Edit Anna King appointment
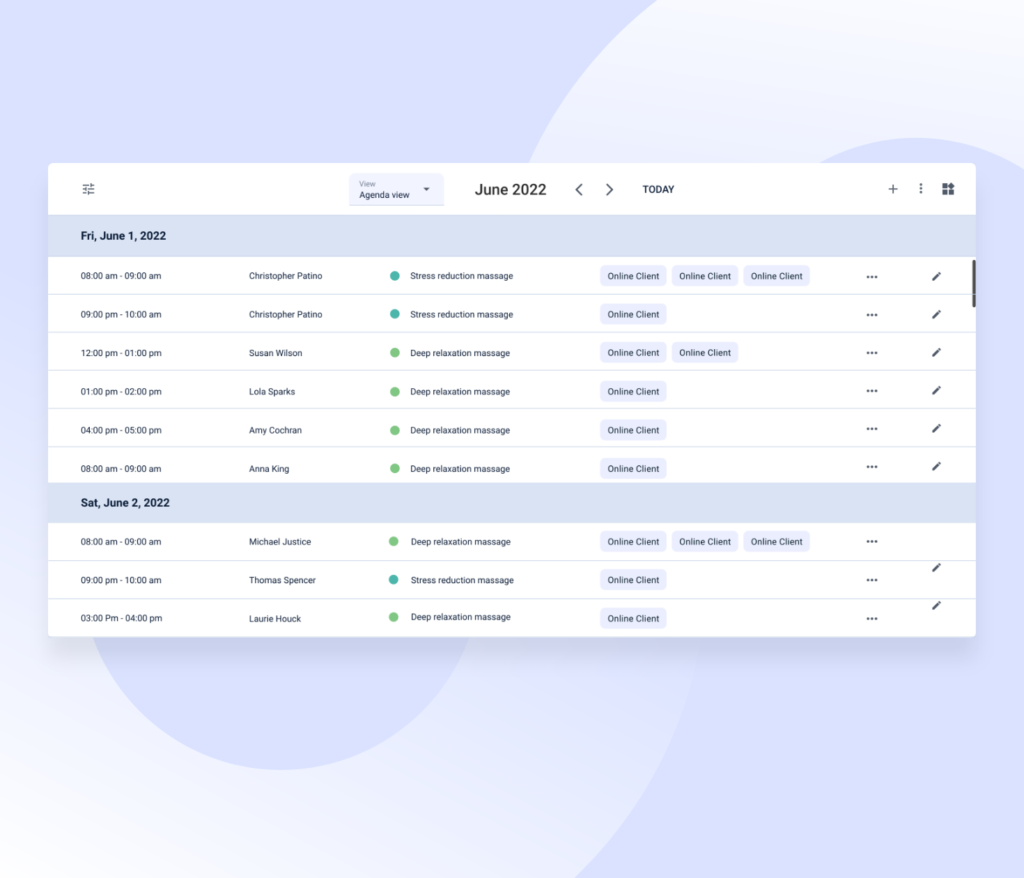Viewport: 1024px width, 878px height. click(x=936, y=466)
